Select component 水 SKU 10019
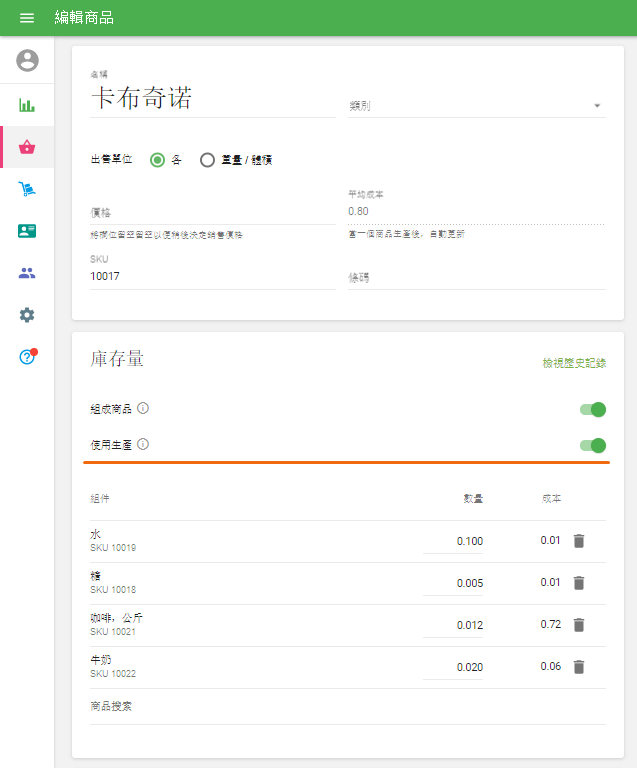Screen dimensions: 637x768 point(113,541)
